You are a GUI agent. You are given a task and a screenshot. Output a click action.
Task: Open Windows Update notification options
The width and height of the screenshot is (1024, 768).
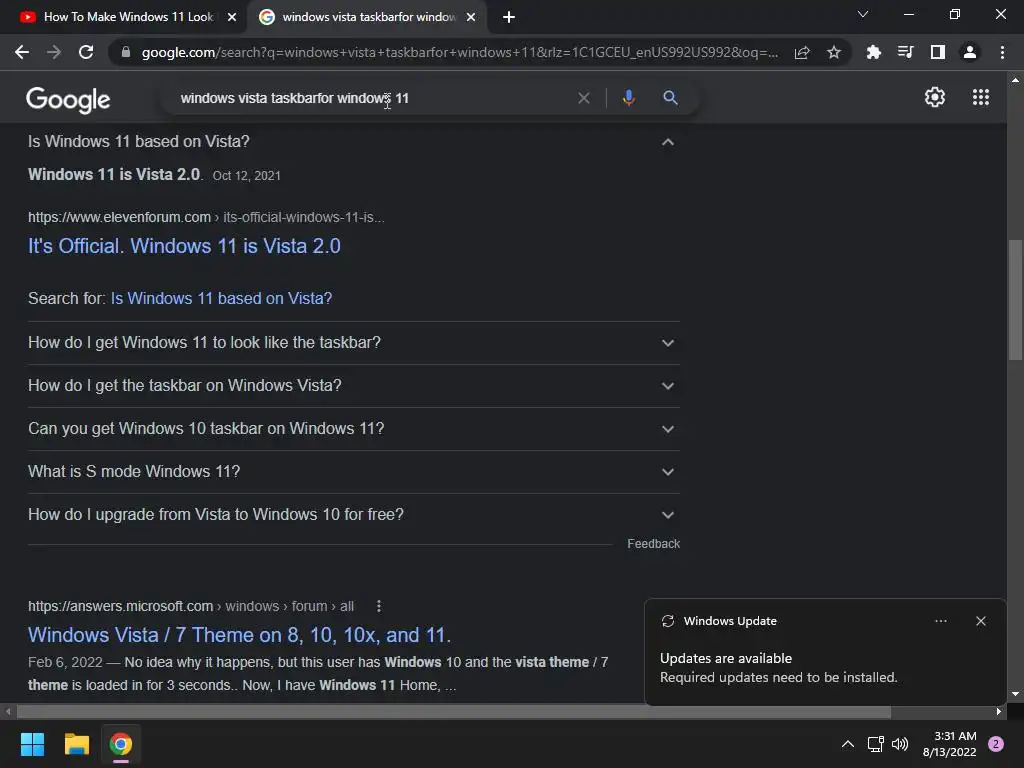tap(940, 621)
